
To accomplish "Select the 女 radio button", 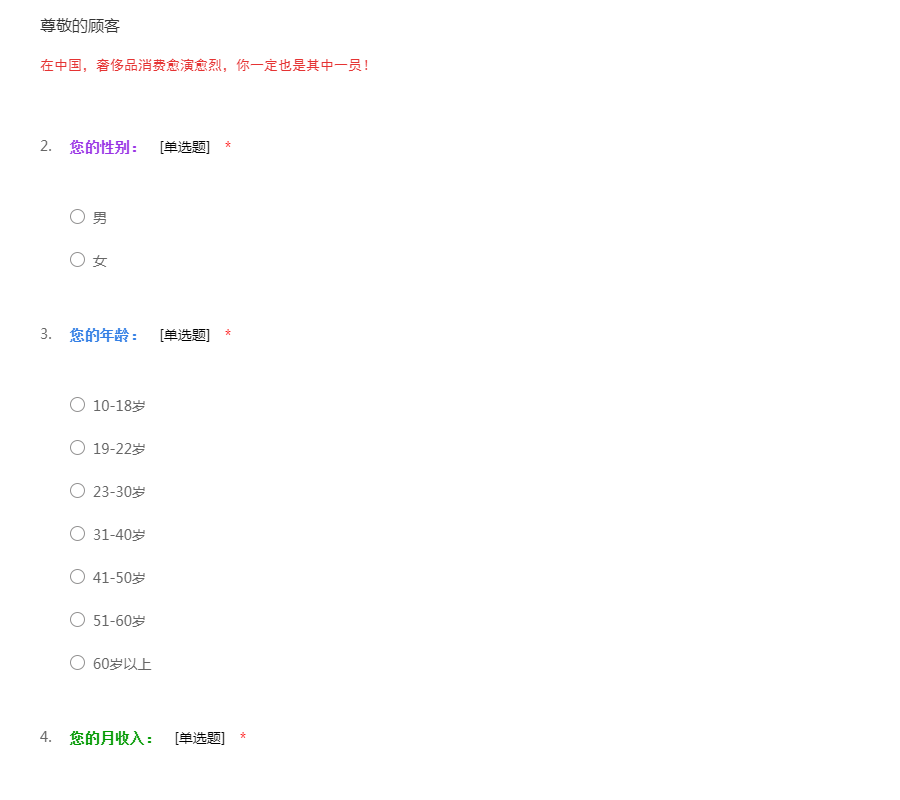I will 77,260.
